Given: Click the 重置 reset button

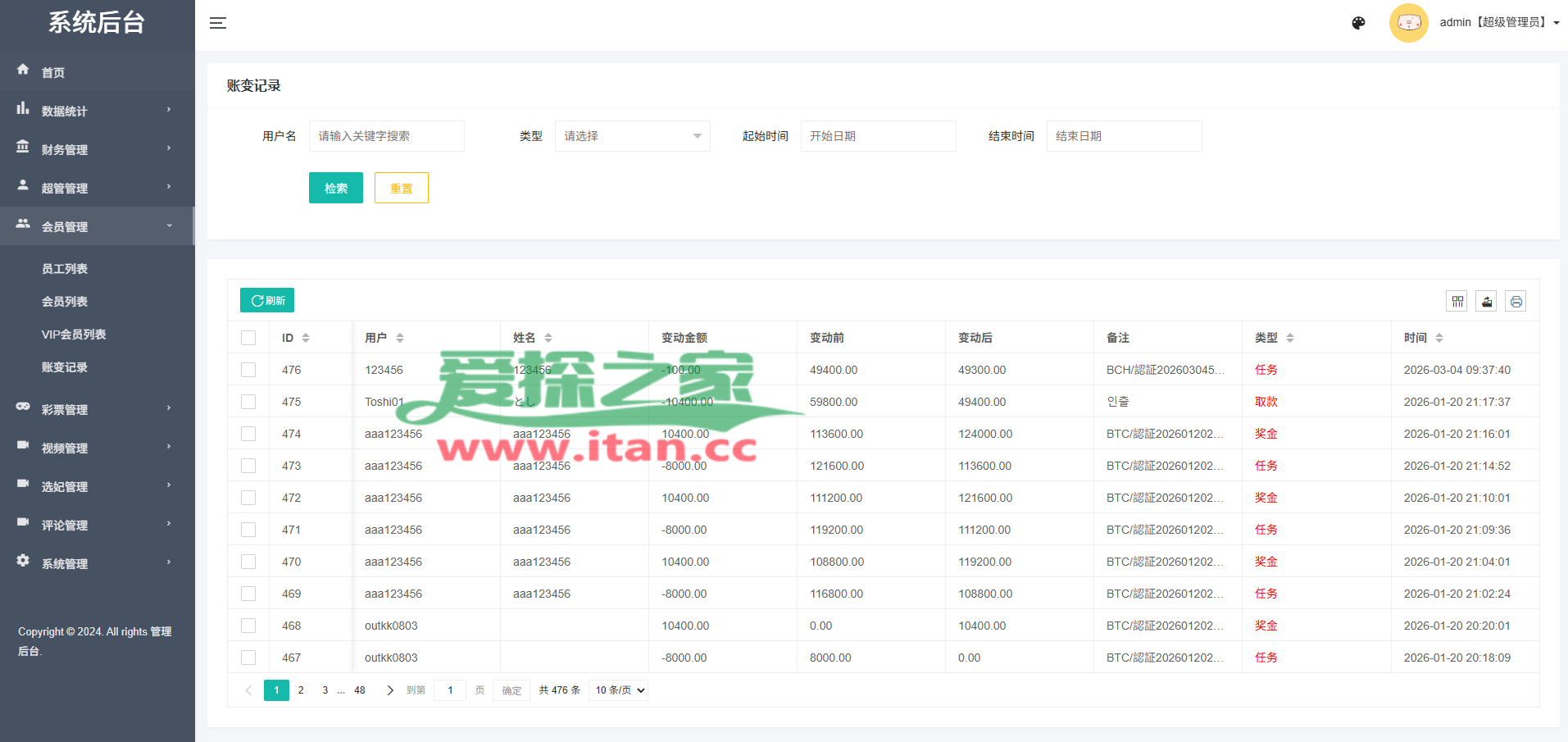Looking at the screenshot, I should 402,188.
